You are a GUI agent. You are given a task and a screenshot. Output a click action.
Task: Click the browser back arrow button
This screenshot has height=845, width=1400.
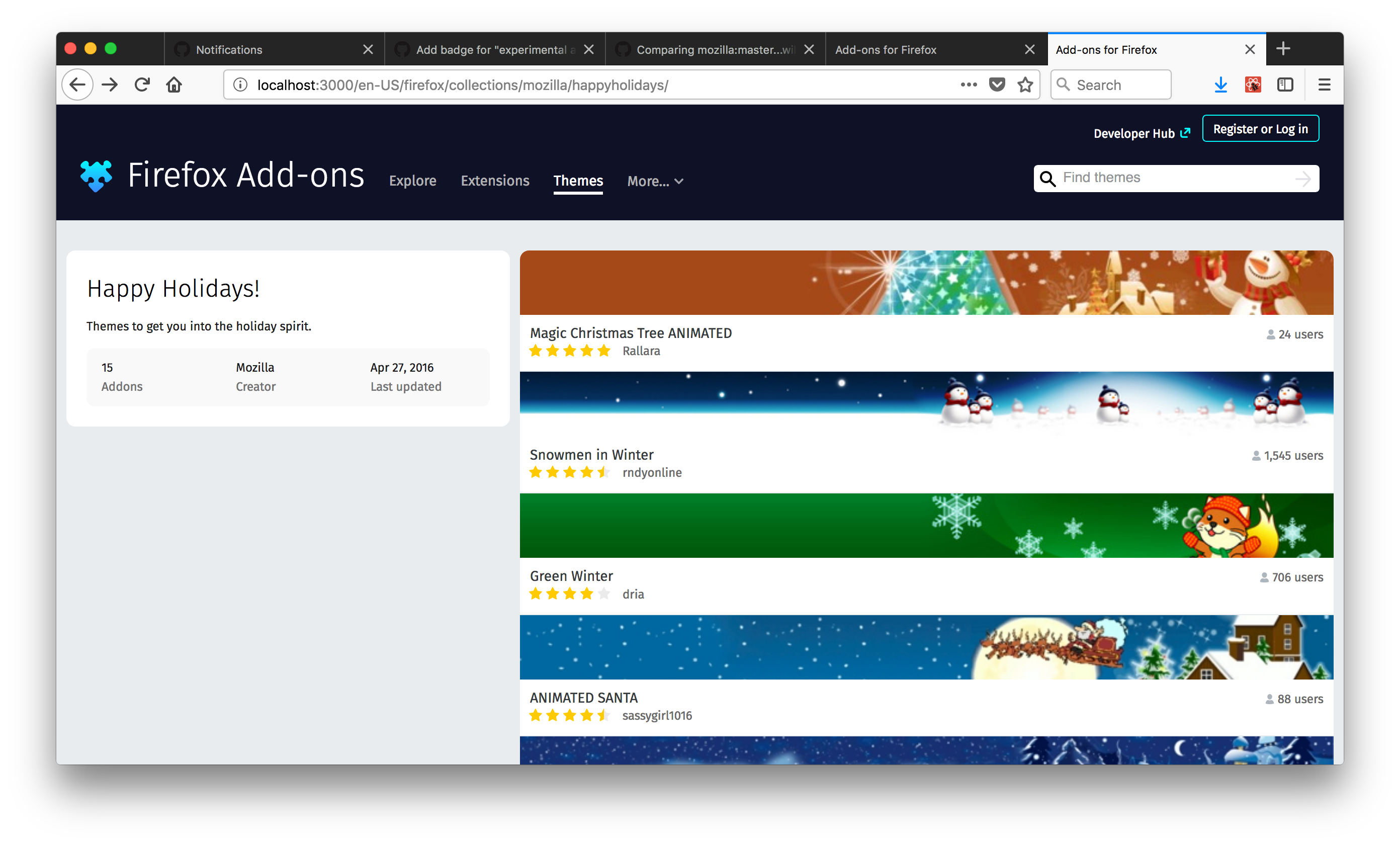point(77,84)
